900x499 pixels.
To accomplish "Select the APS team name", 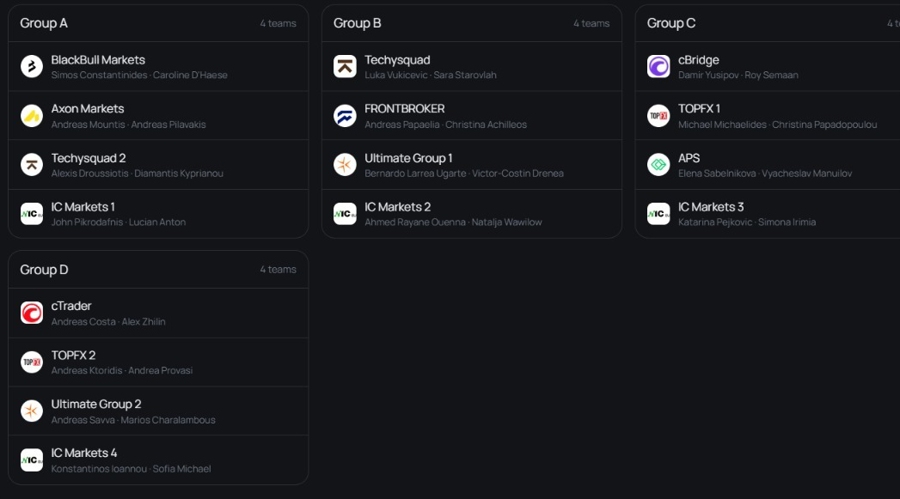I will 689,158.
